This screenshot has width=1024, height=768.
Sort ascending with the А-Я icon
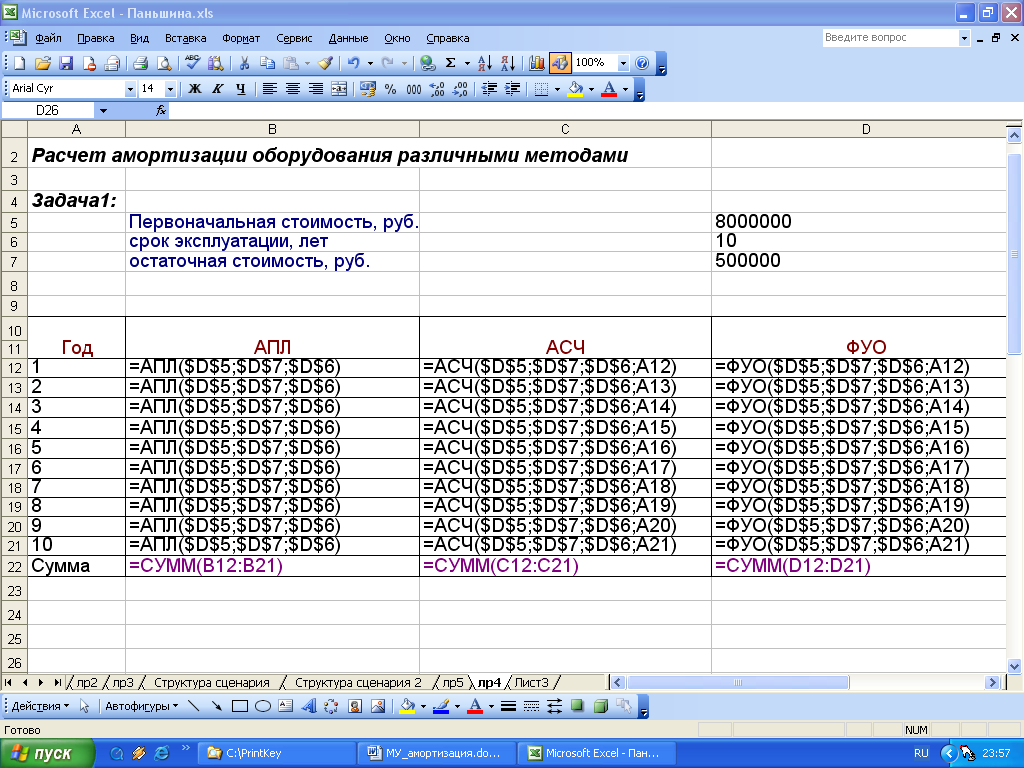tap(485, 63)
